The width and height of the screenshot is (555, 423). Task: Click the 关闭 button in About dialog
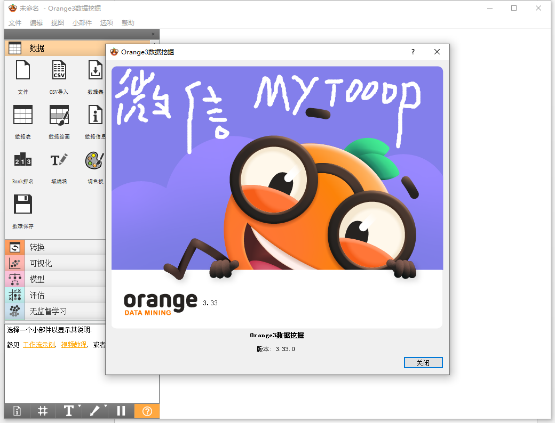point(423,362)
